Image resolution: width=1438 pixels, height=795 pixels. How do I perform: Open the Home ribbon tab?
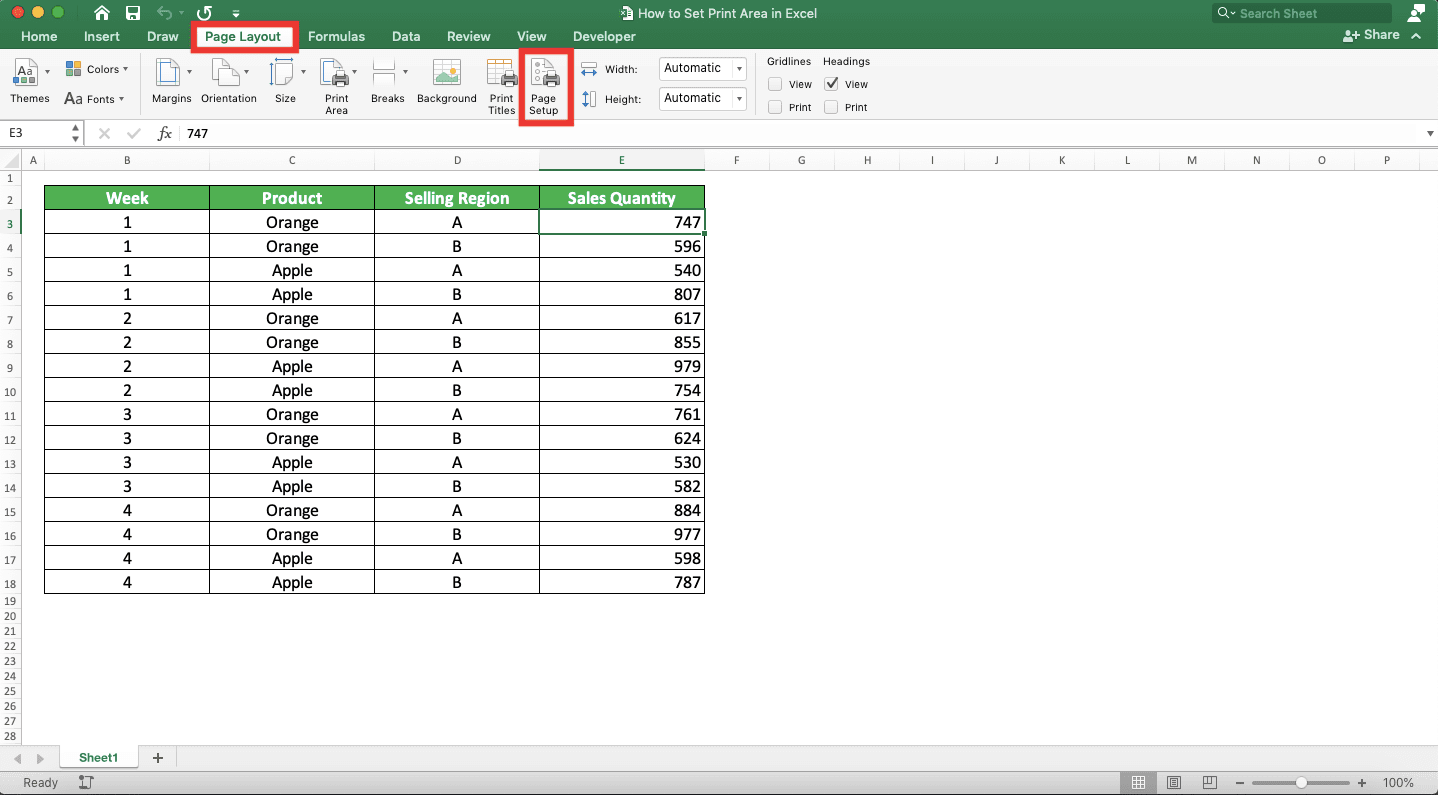[39, 36]
